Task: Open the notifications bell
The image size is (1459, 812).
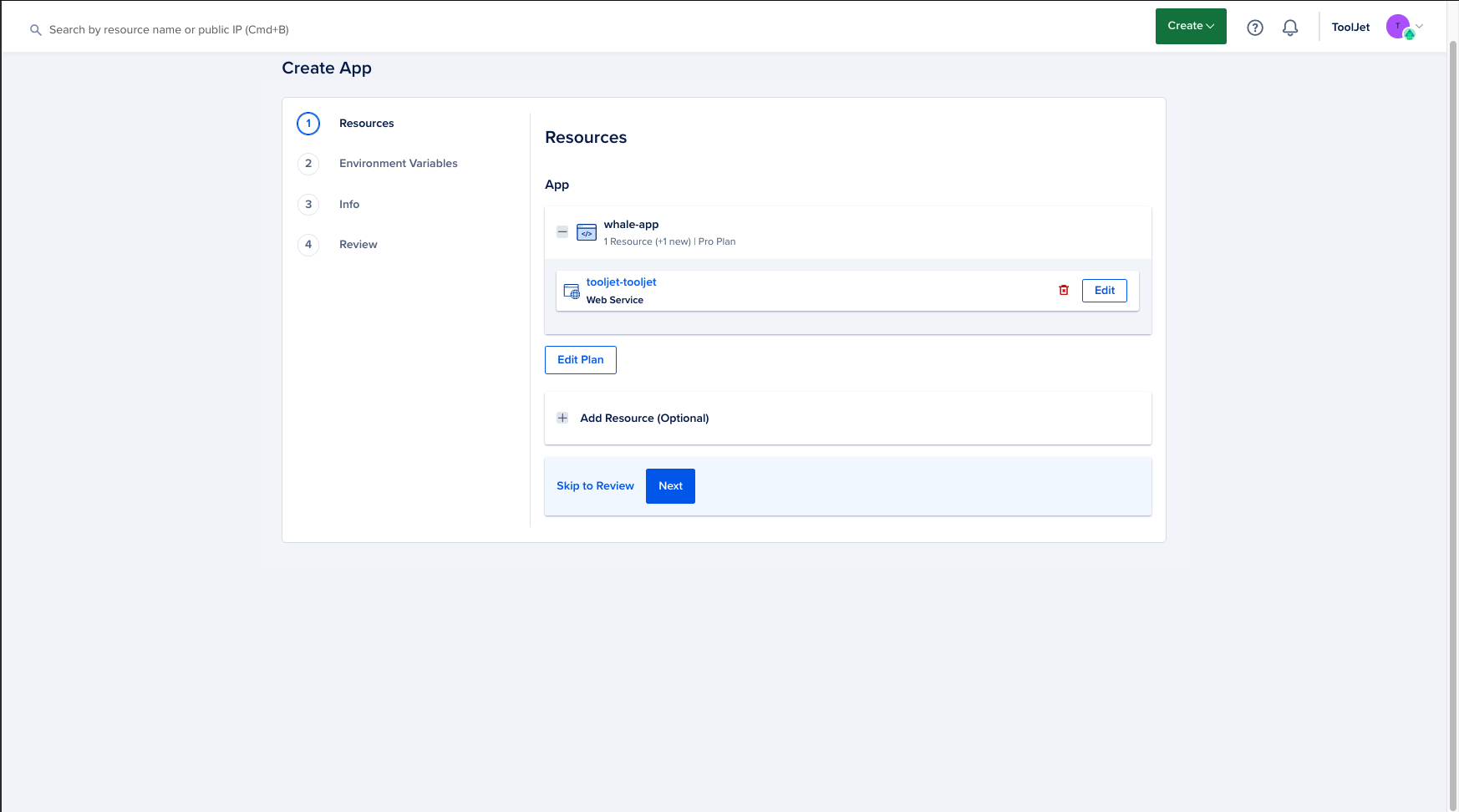Action: point(1290,28)
